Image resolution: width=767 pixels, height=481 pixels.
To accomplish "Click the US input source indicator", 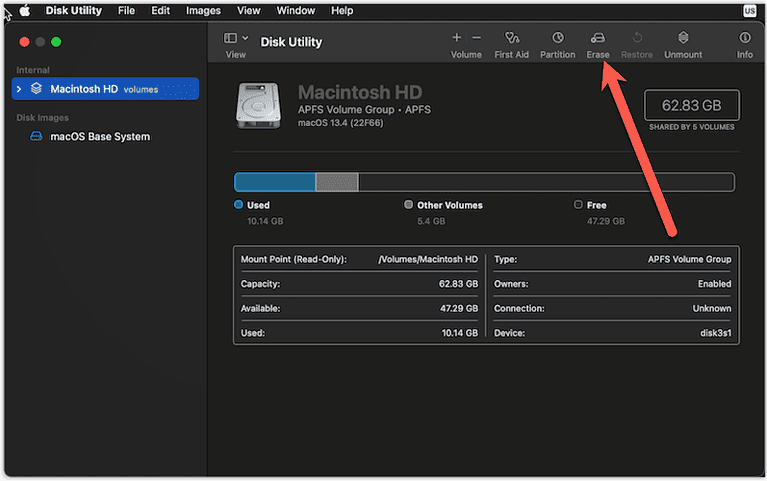I will 749,10.
